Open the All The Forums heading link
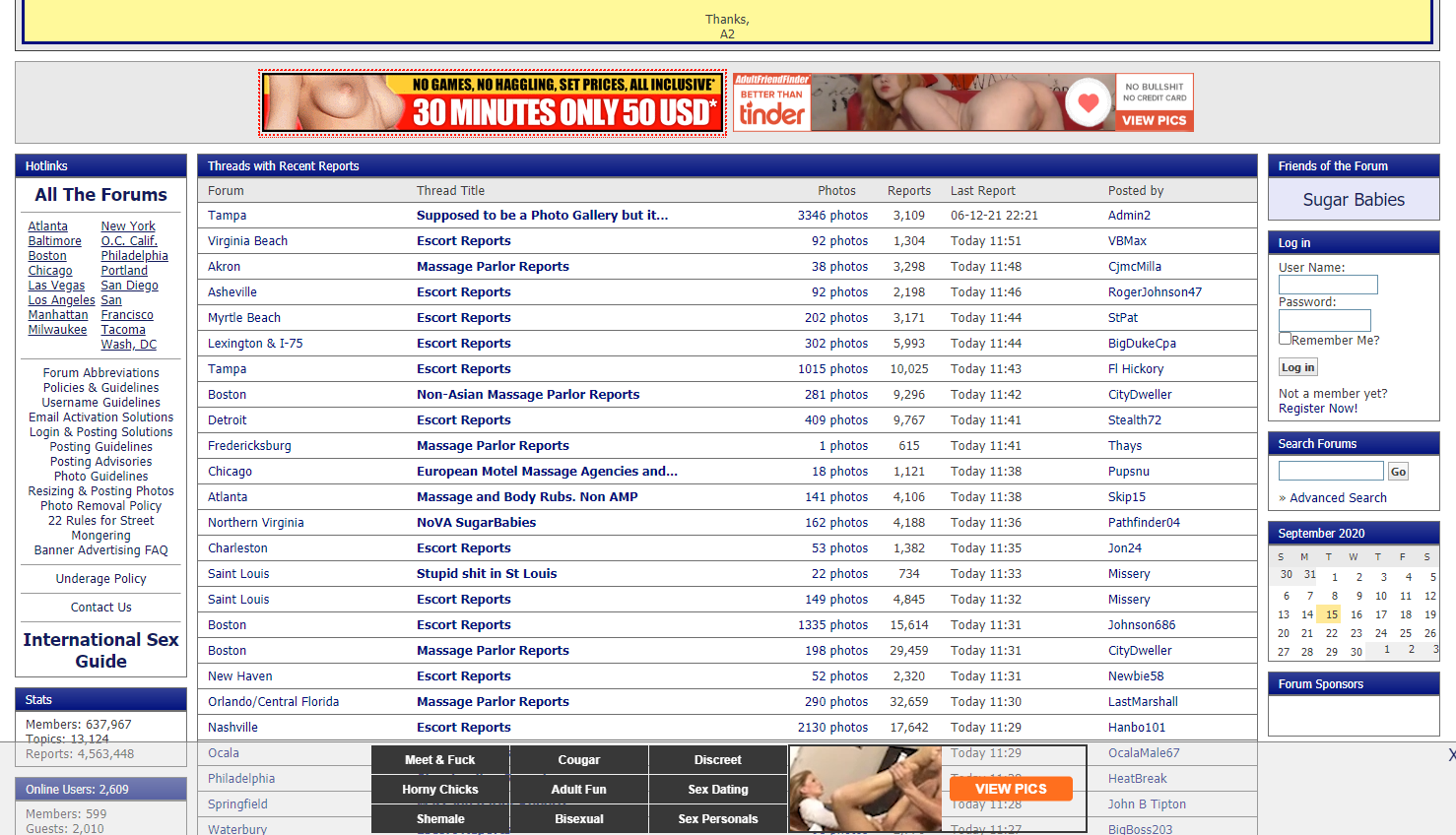This screenshot has height=835, width=1456. (x=100, y=195)
